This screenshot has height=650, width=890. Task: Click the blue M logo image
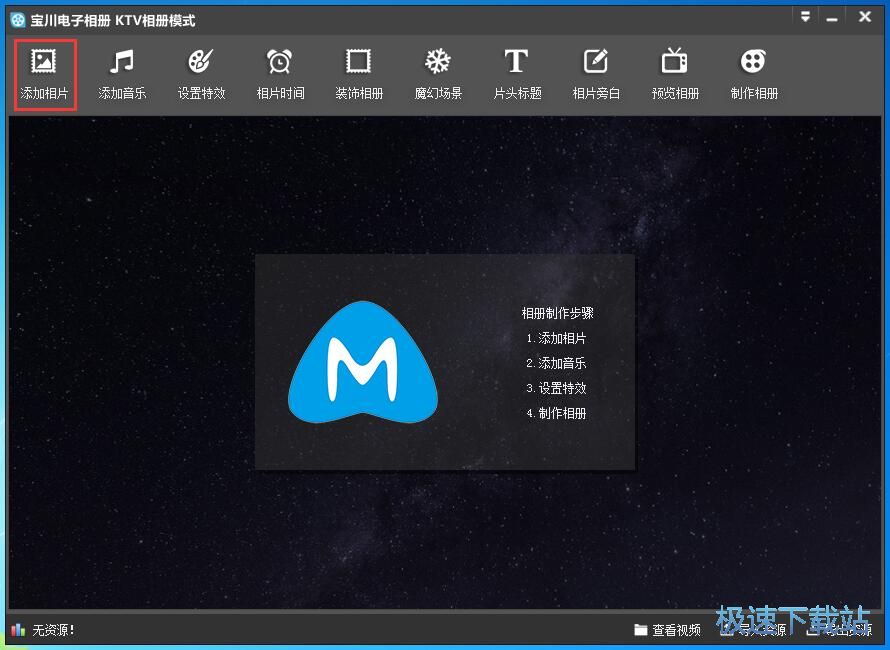(x=363, y=362)
